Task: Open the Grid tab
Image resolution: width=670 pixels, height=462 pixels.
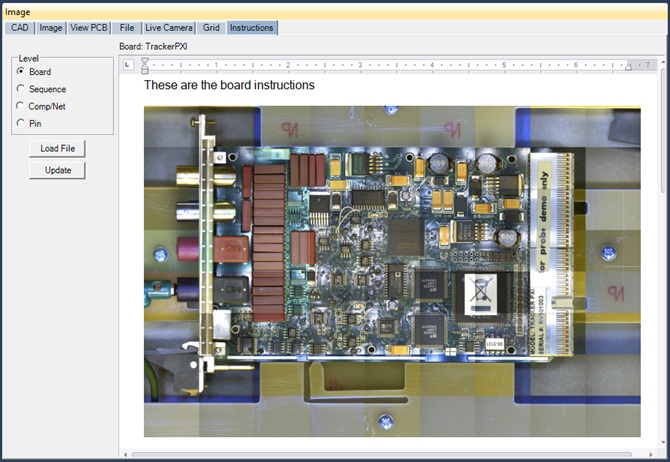Action: coord(211,28)
